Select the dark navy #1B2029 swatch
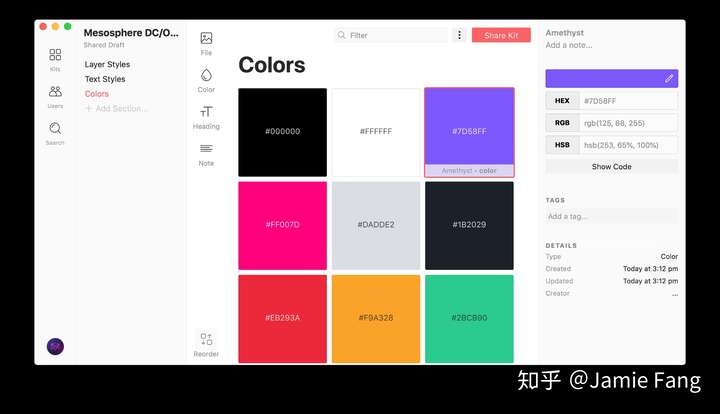The height and width of the screenshot is (414, 720). pyautogui.click(x=469, y=225)
